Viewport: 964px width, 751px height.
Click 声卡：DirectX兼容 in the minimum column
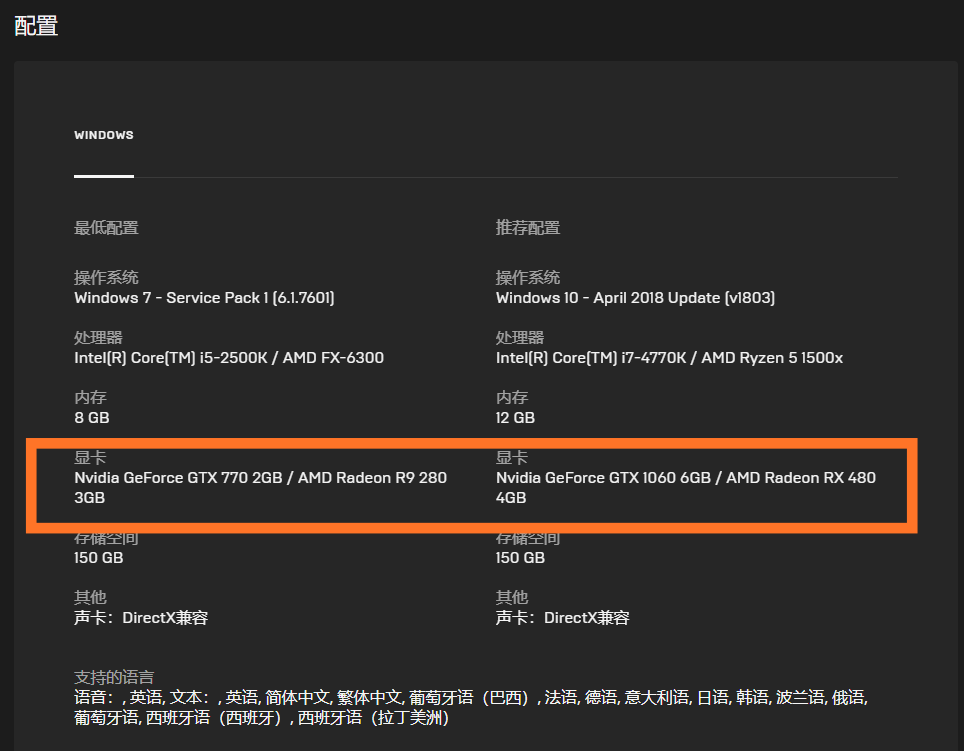[141, 618]
